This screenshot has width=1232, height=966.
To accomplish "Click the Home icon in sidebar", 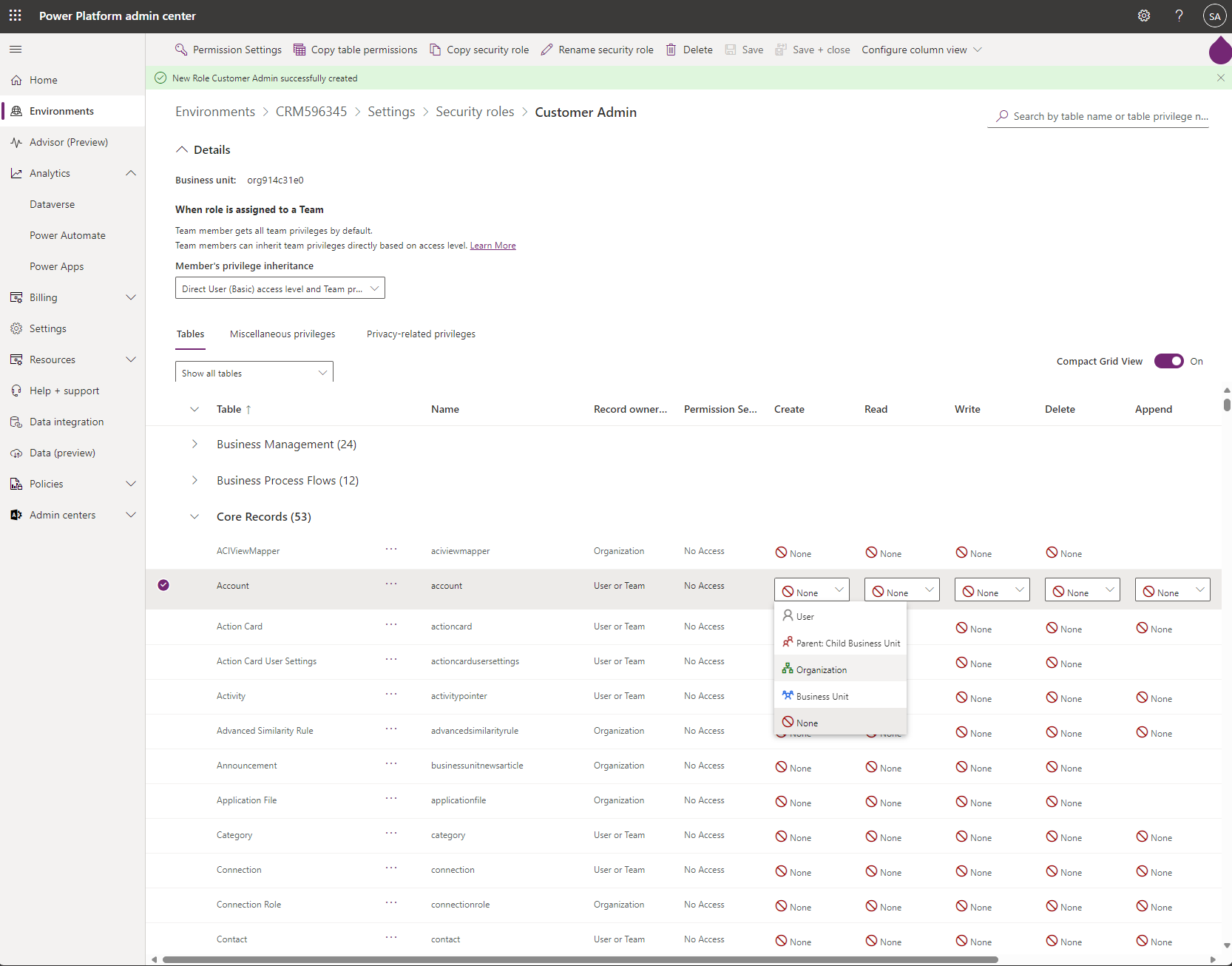I will [x=16, y=80].
